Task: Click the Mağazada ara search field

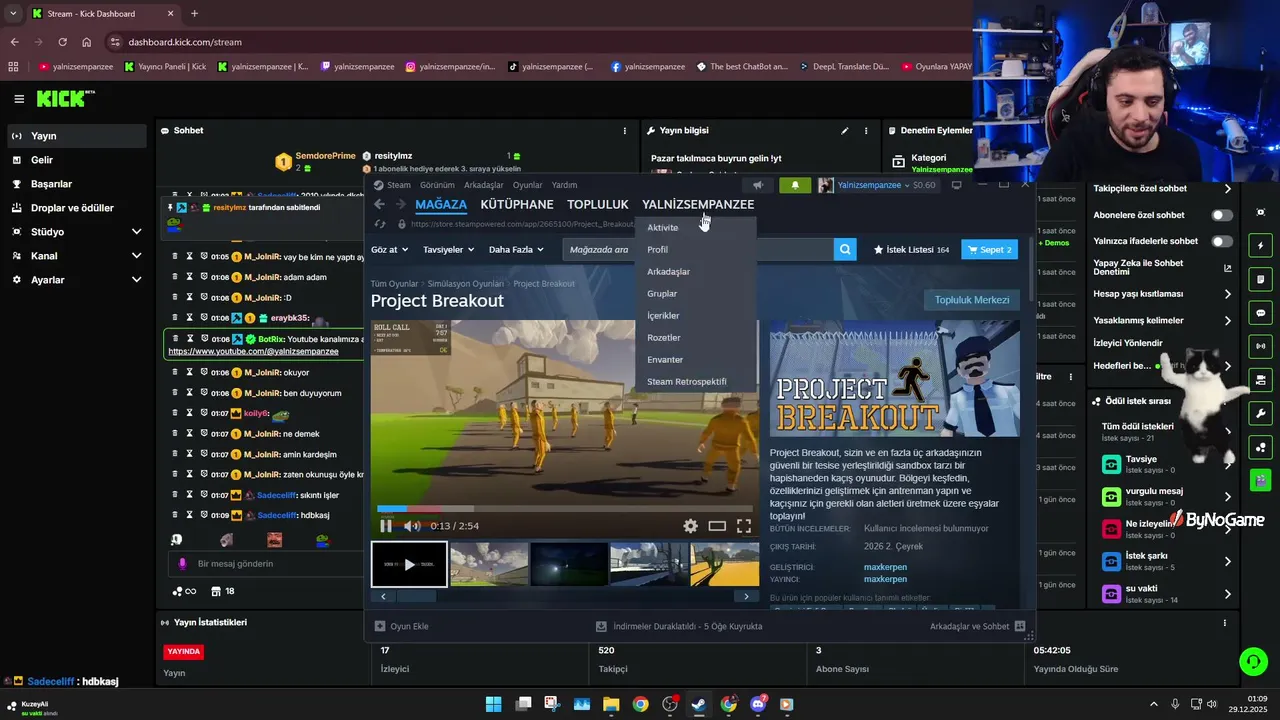Action: [x=698, y=249]
